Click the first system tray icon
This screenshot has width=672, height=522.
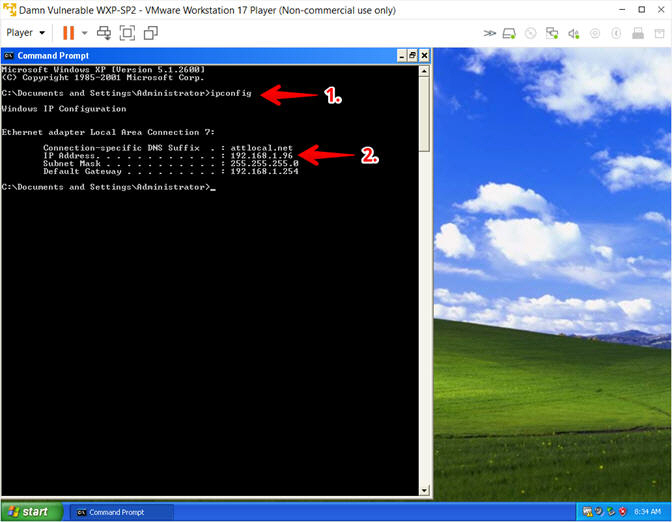[588, 512]
